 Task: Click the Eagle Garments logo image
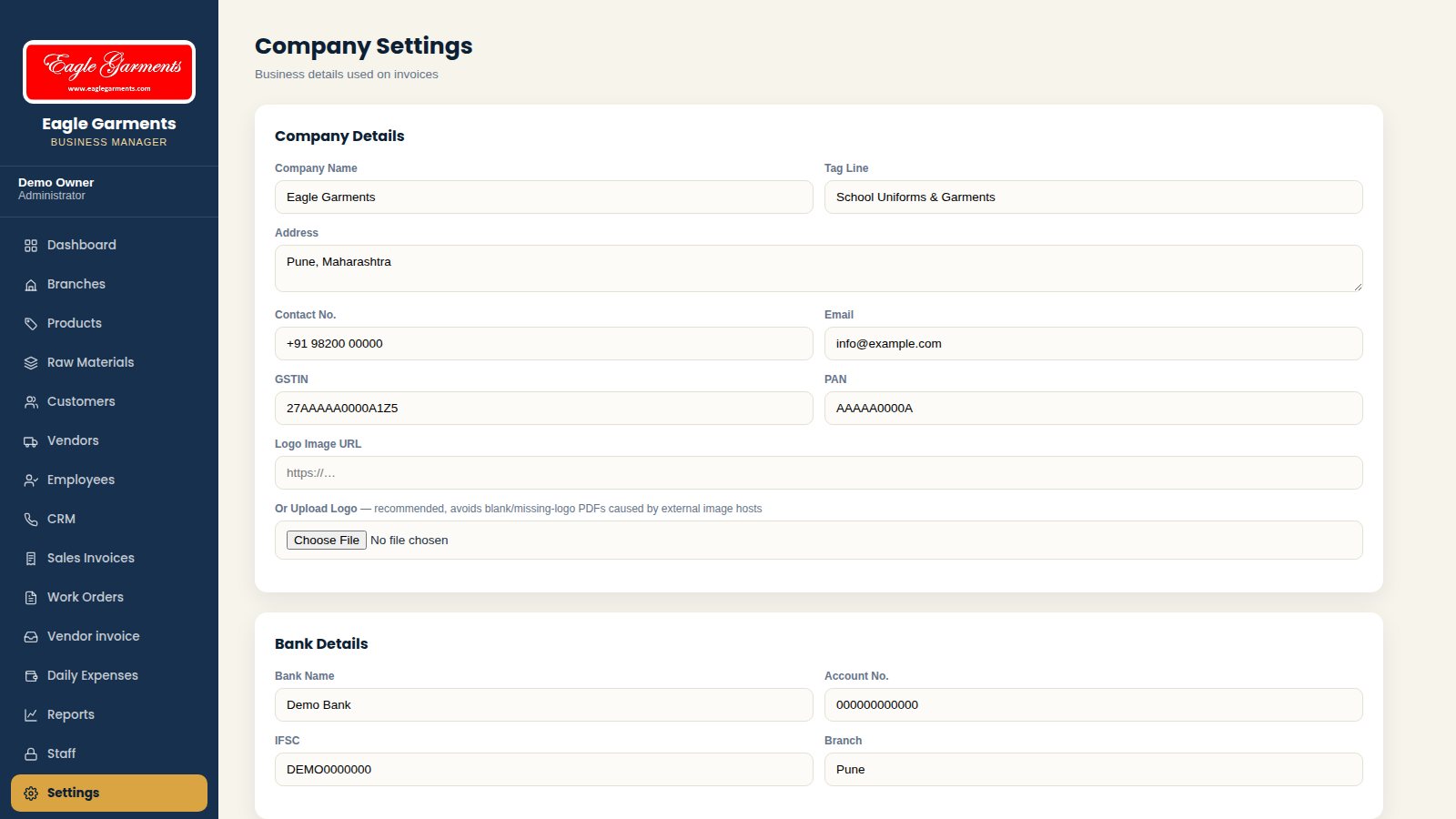[x=109, y=72]
